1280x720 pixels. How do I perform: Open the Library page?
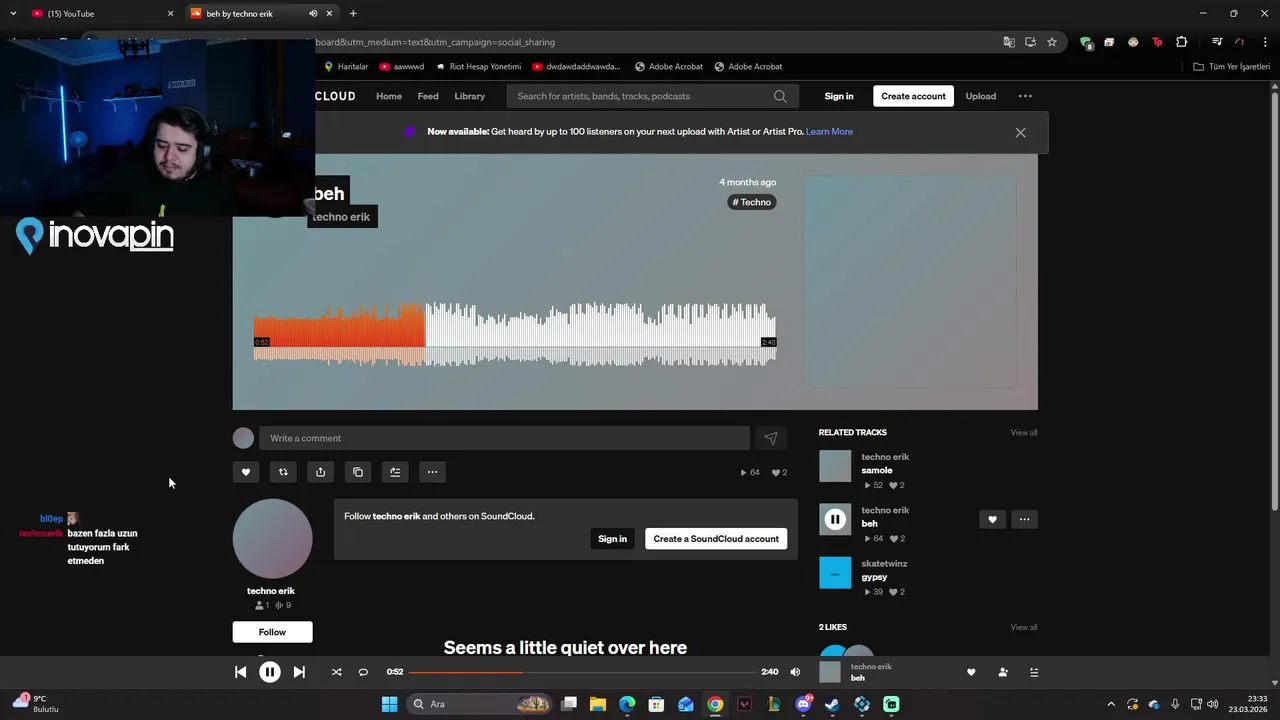click(x=469, y=96)
